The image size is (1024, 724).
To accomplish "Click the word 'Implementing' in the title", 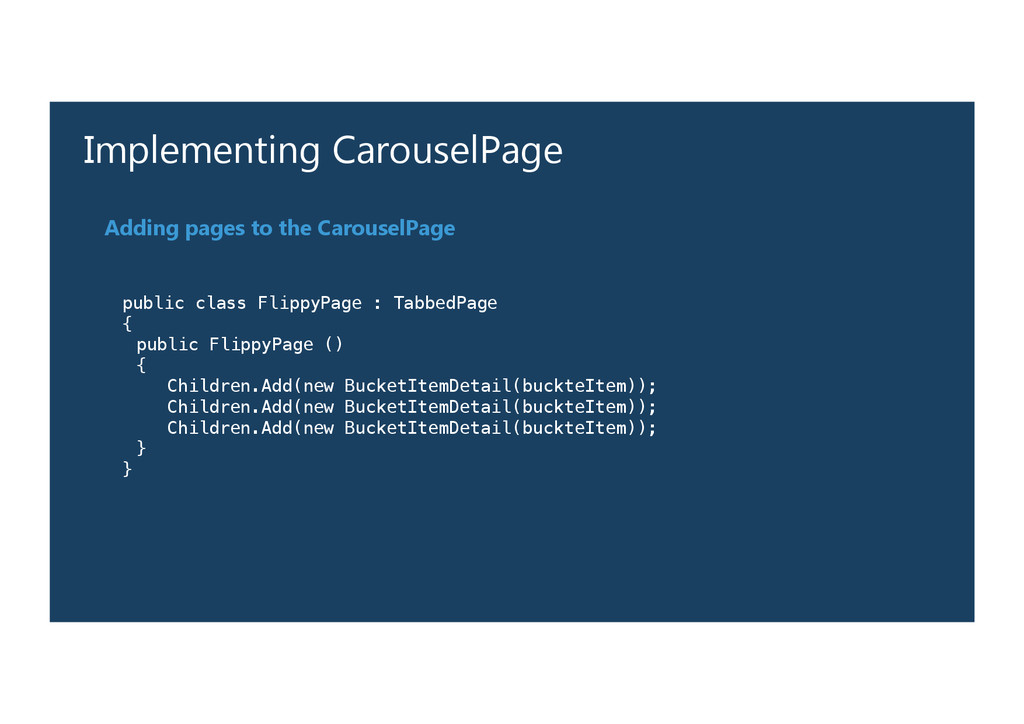I will [201, 151].
